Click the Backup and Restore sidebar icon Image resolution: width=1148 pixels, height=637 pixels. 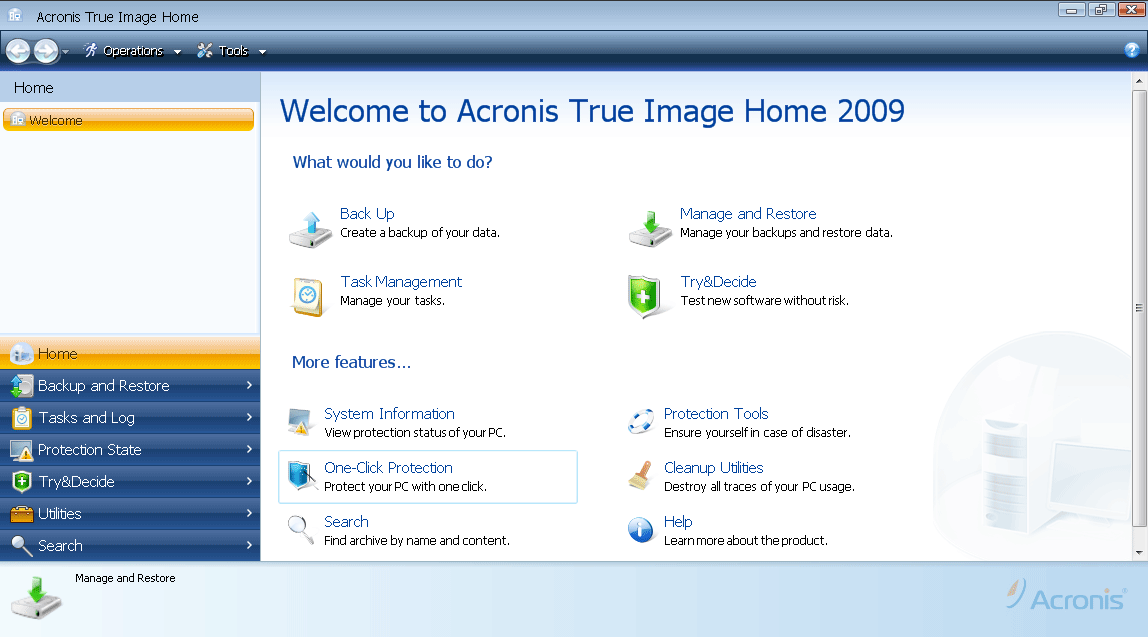pos(21,385)
